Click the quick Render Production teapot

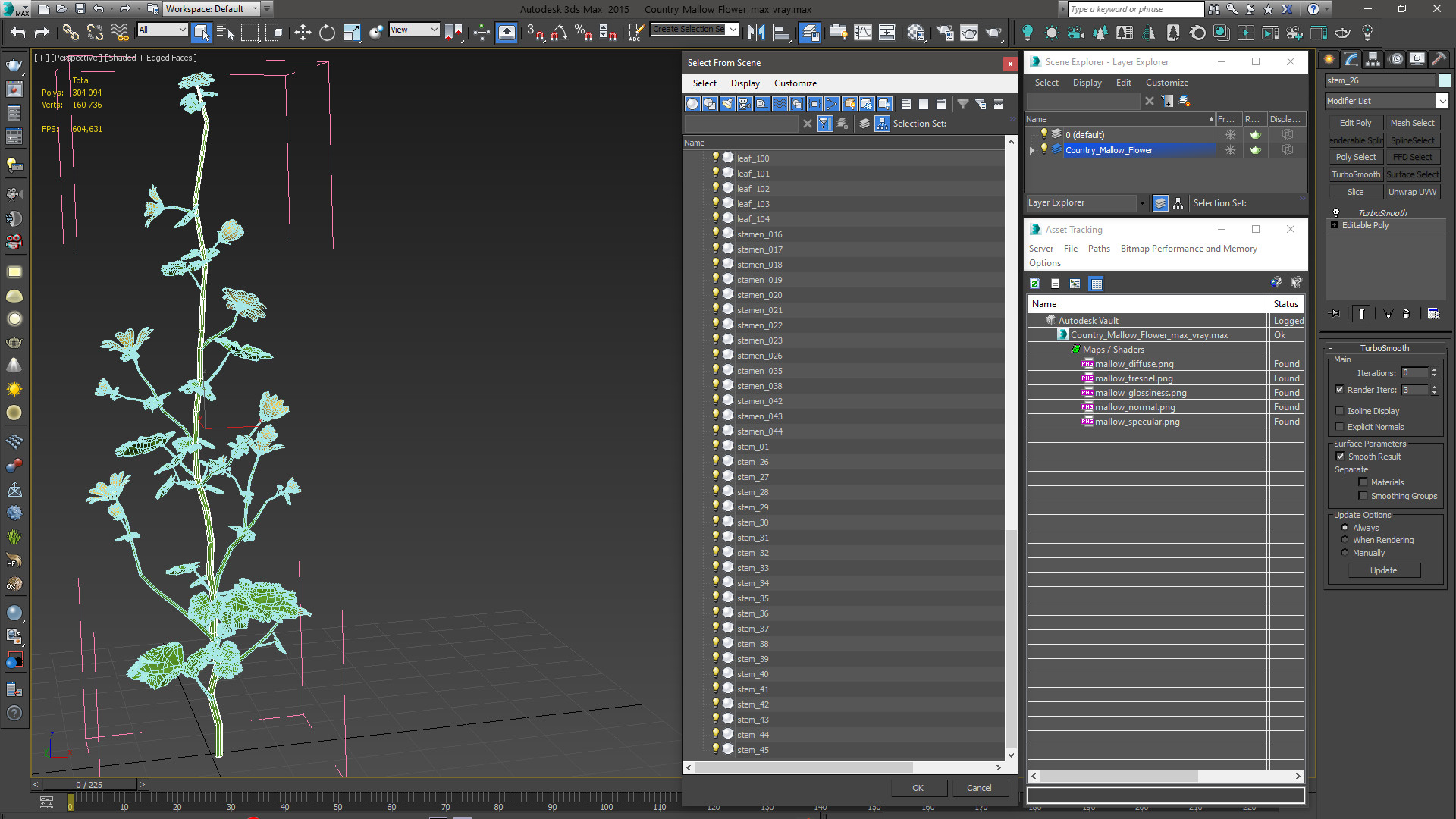[x=993, y=32]
